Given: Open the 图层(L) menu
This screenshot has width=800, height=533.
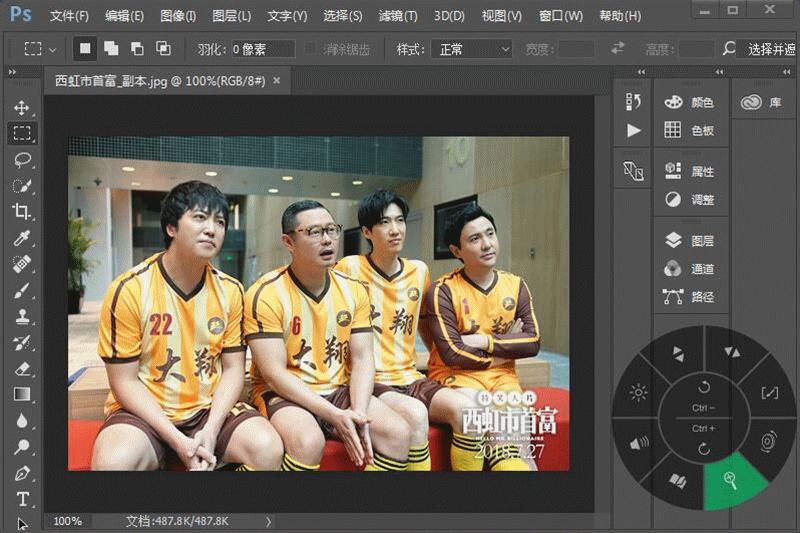Looking at the screenshot, I should [x=232, y=16].
